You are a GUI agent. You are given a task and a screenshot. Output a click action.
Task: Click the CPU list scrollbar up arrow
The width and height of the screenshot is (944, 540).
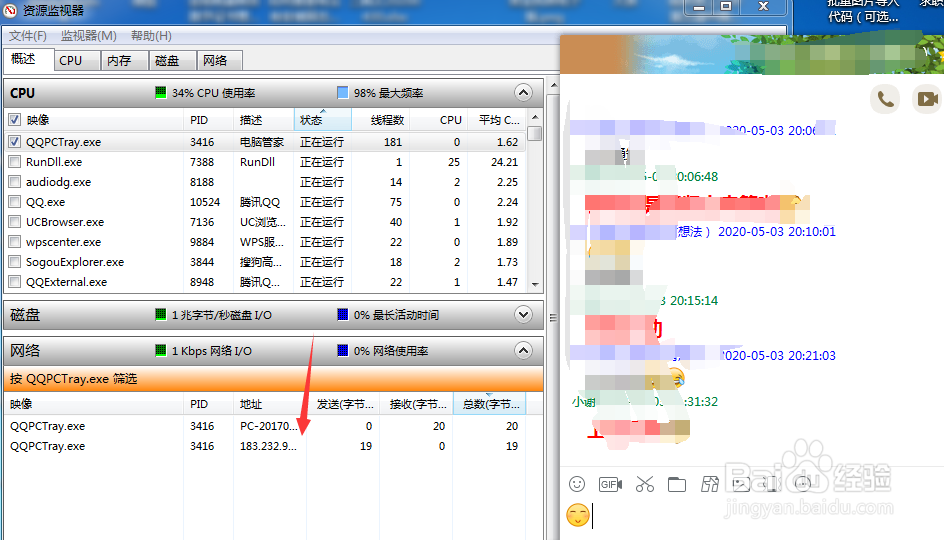535,117
